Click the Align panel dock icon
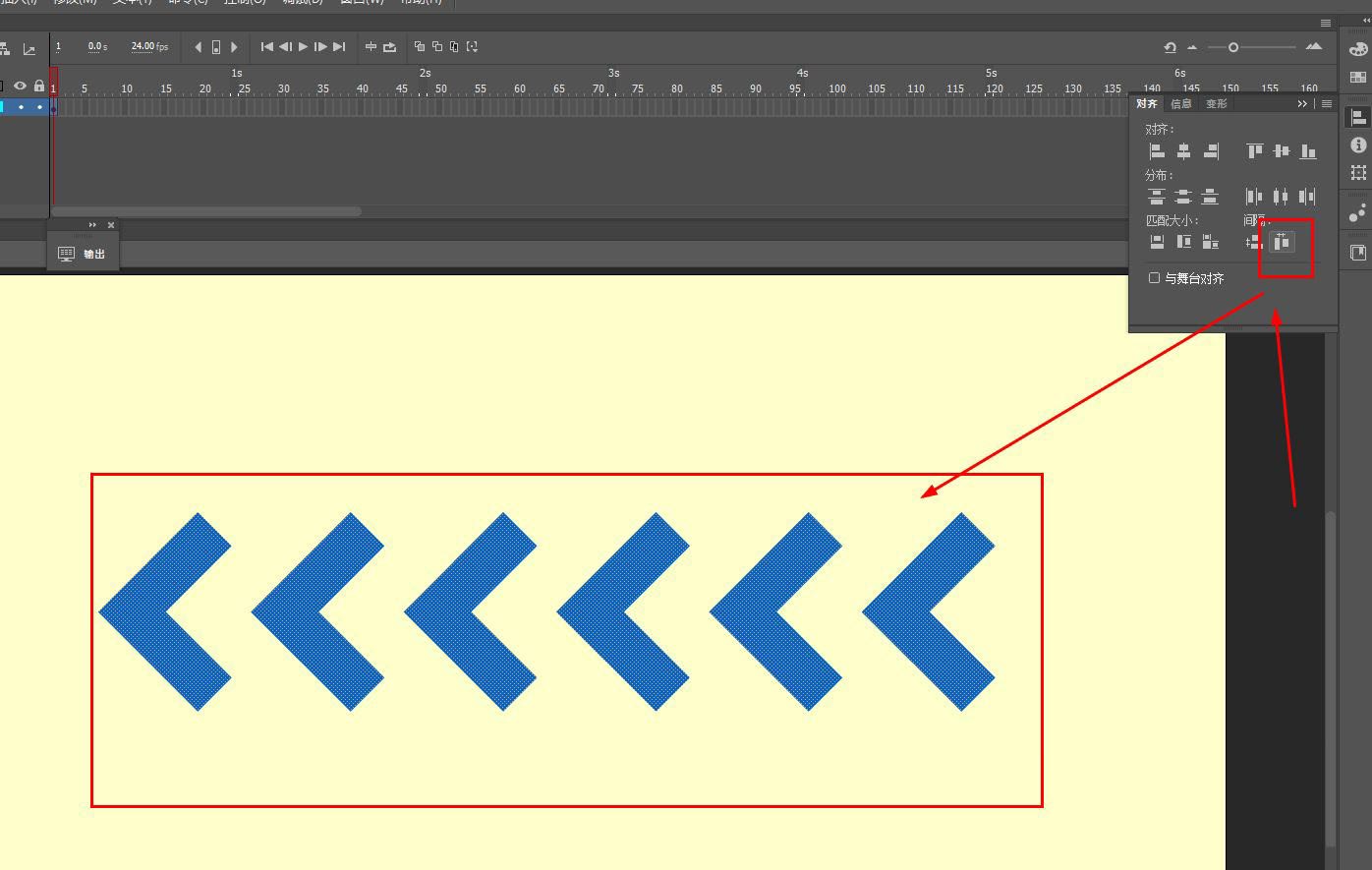 1358,117
